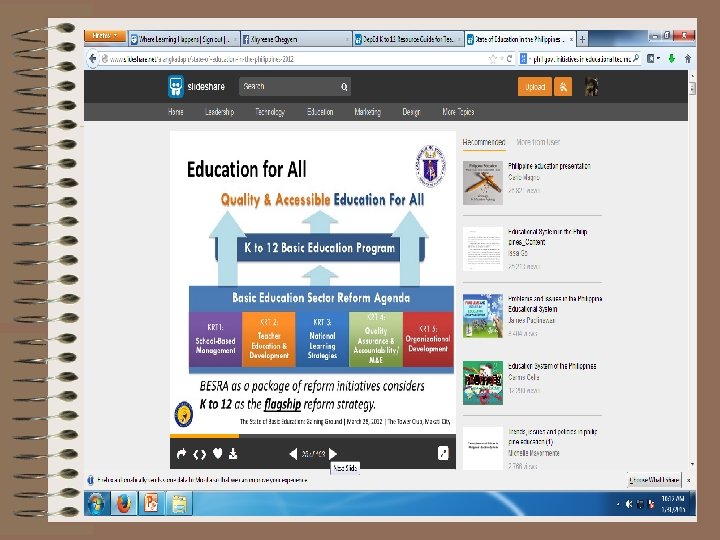The height and width of the screenshot is (540, 720).
Task: Open the More from User tab
Action: (538, 142)
